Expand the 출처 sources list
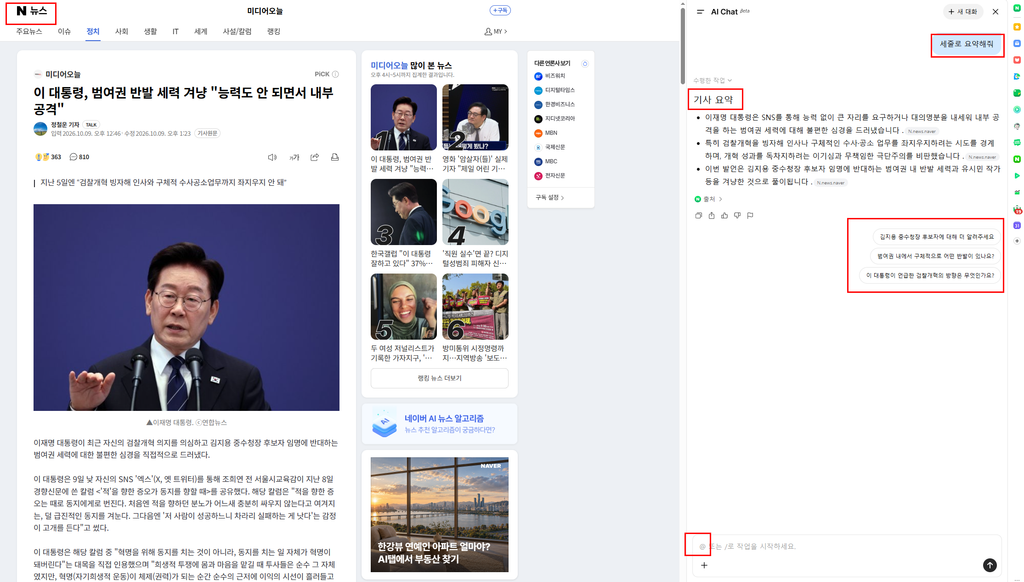Image resolution: width=1024 pixels, height=582 pixels. coord(709,199)
